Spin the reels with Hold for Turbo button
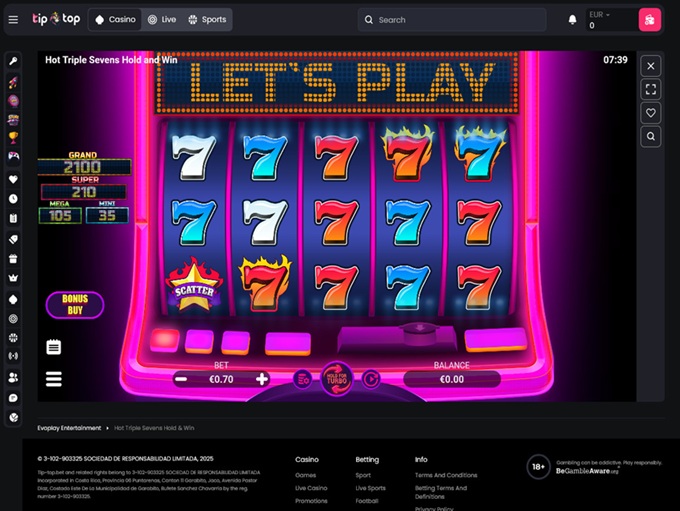Viewport: 680px width, 511px height. [x=337, y=380]
